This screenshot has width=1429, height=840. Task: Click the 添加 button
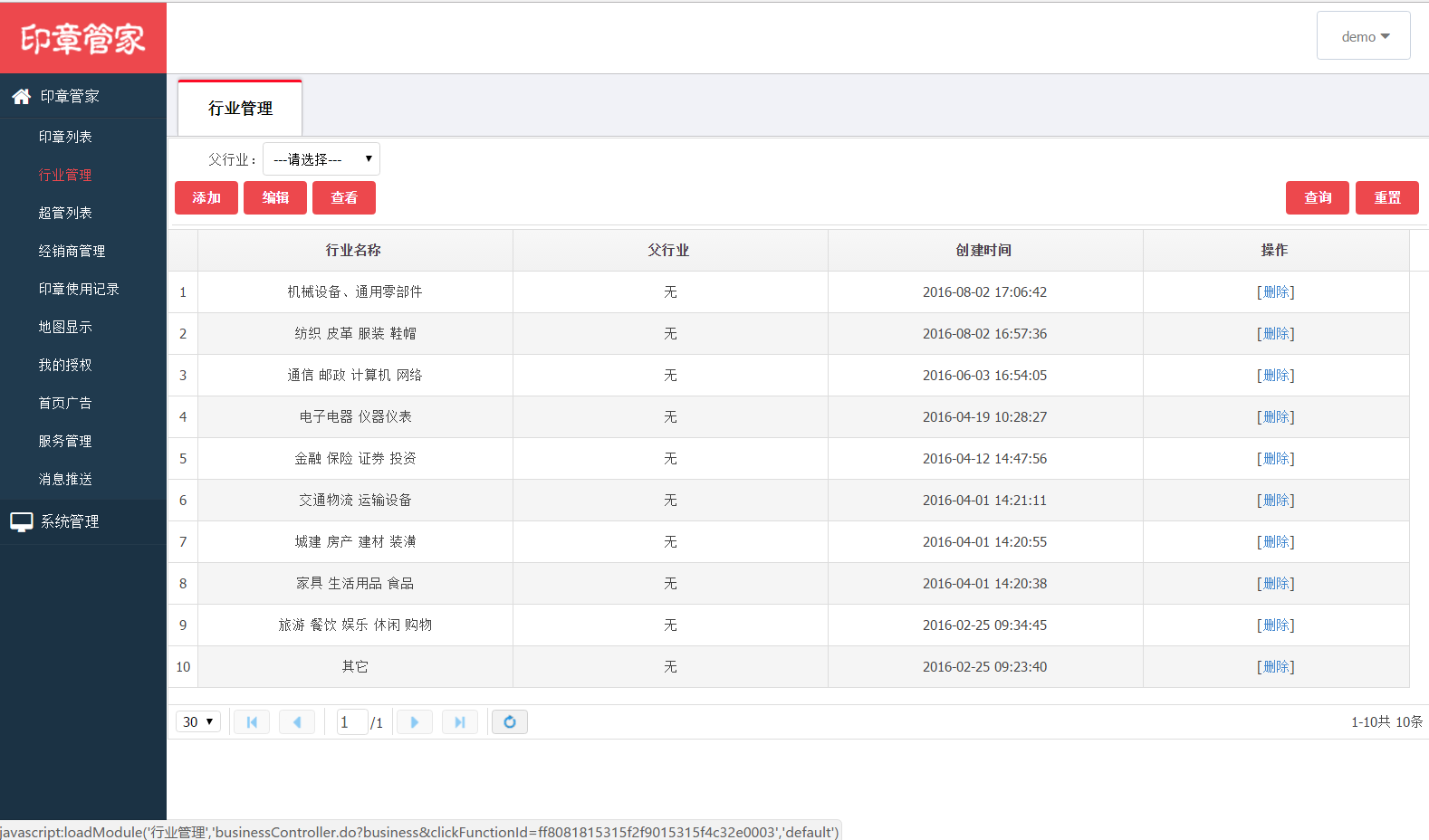(206, 198)
